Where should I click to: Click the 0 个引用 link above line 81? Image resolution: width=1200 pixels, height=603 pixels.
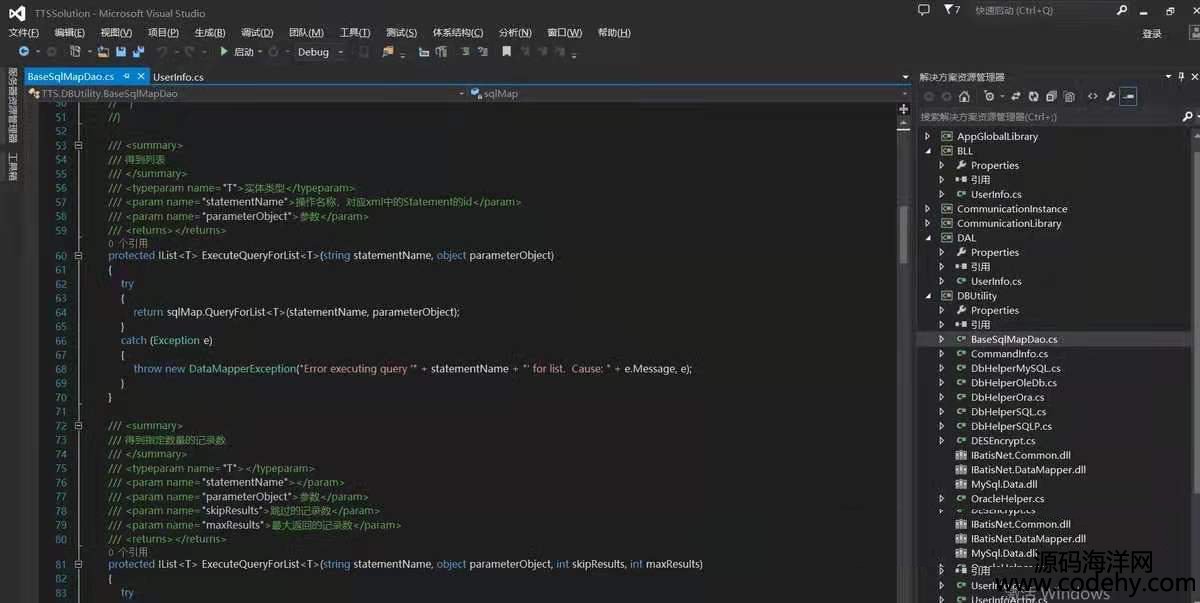tap(127, 552)
